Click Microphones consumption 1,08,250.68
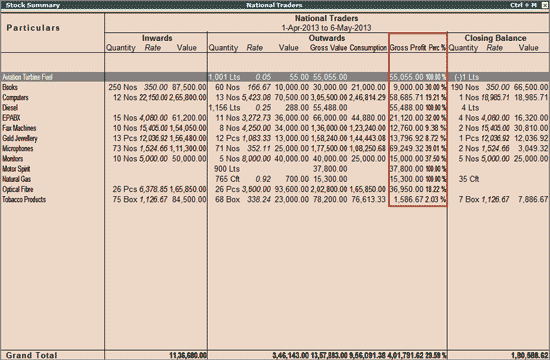The height and width of the screenshot is (360, 550). tap(367, 148)
